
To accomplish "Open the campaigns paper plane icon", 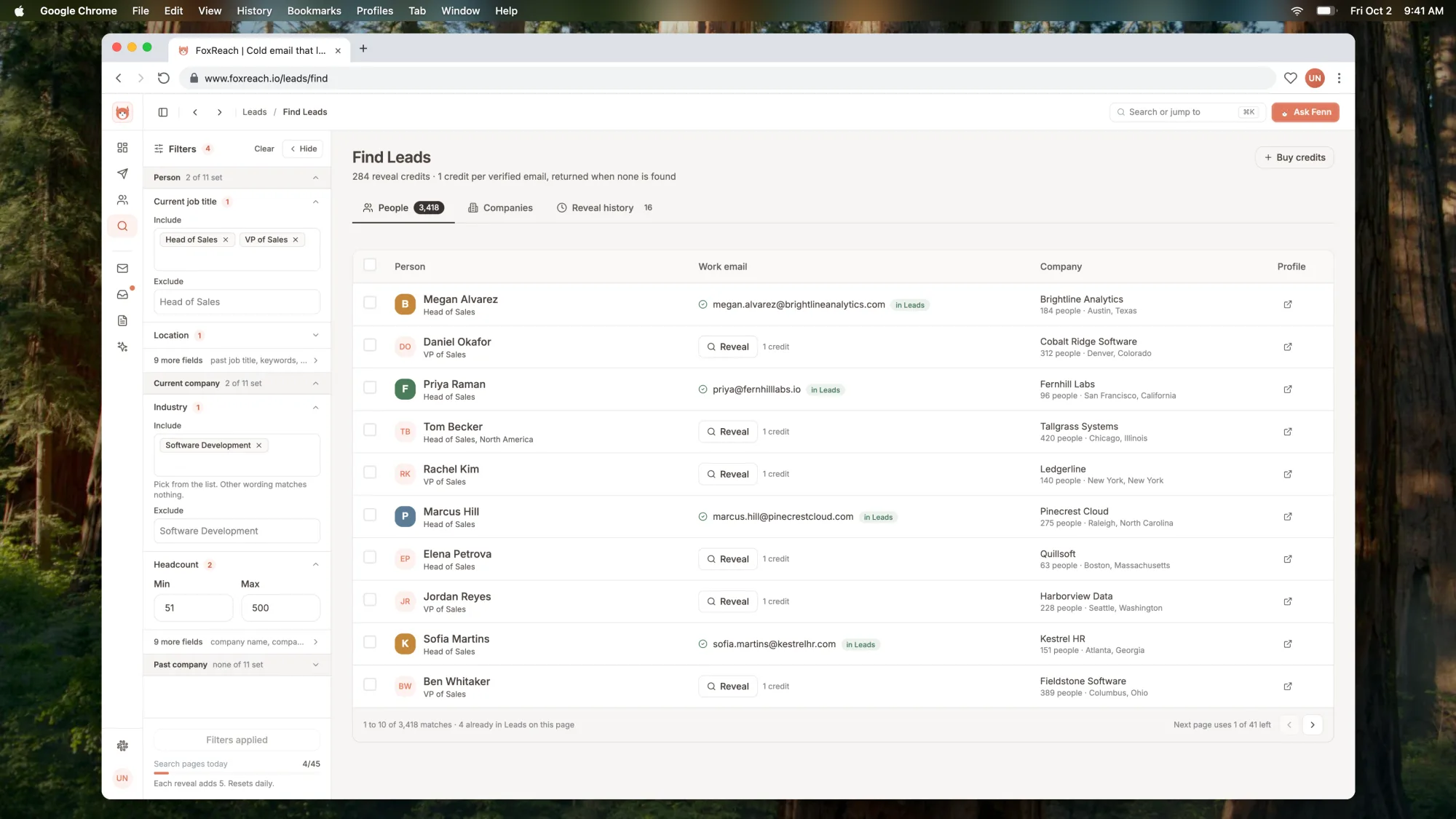I will coord(122,174).
